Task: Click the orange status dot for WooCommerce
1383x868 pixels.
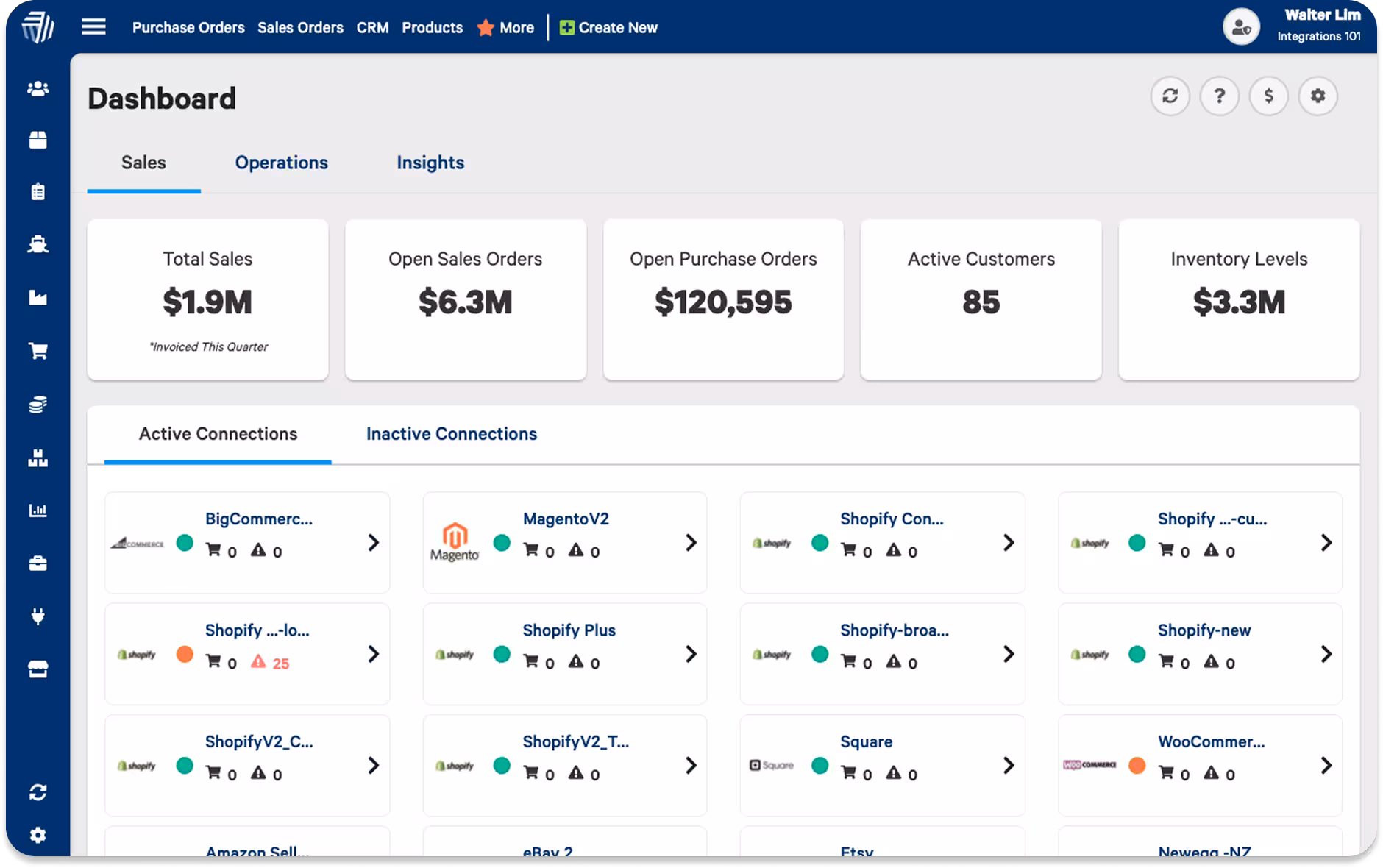Action: point(1137,766)
